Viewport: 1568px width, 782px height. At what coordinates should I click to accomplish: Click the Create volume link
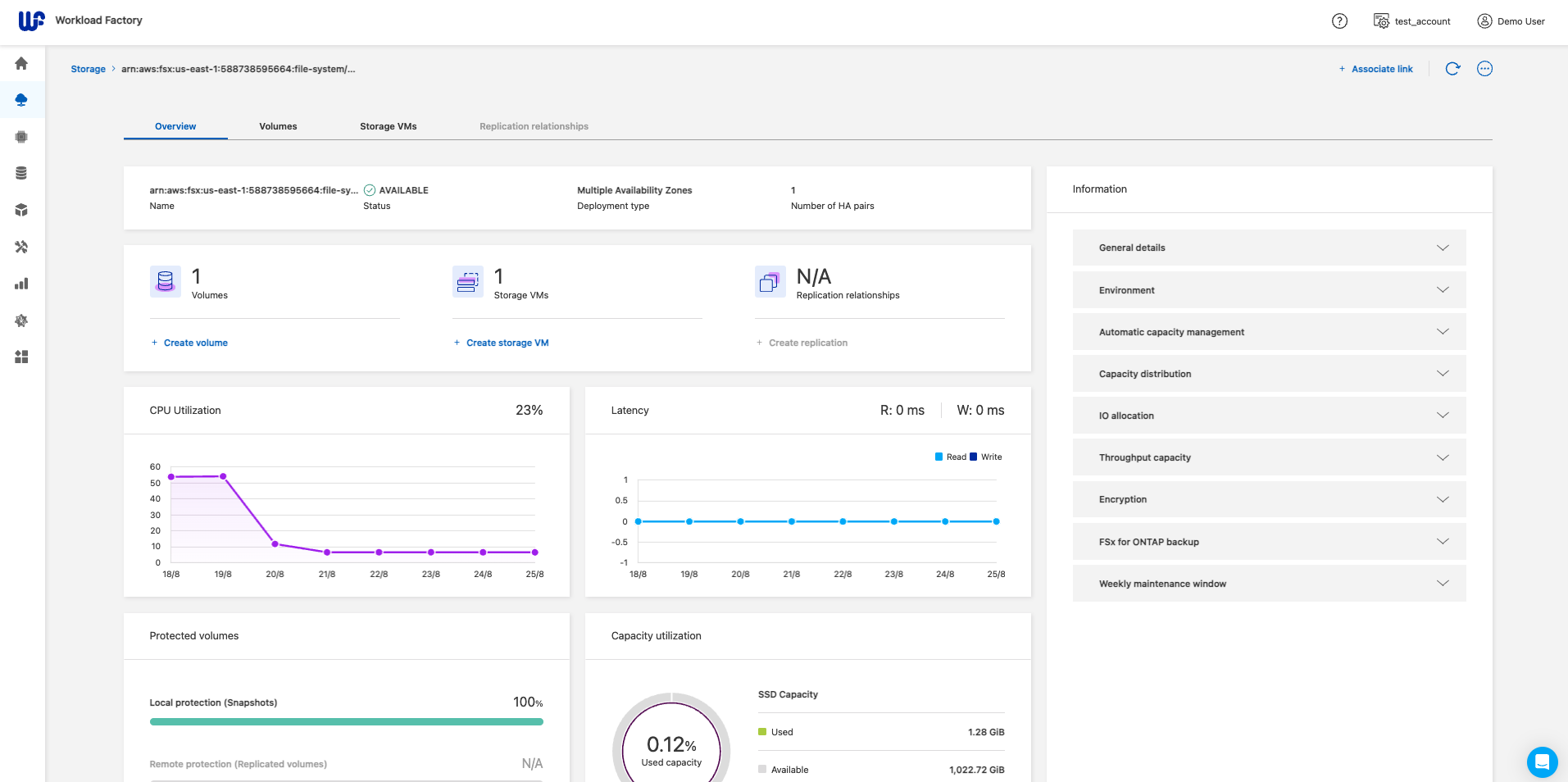coord(195,343)
